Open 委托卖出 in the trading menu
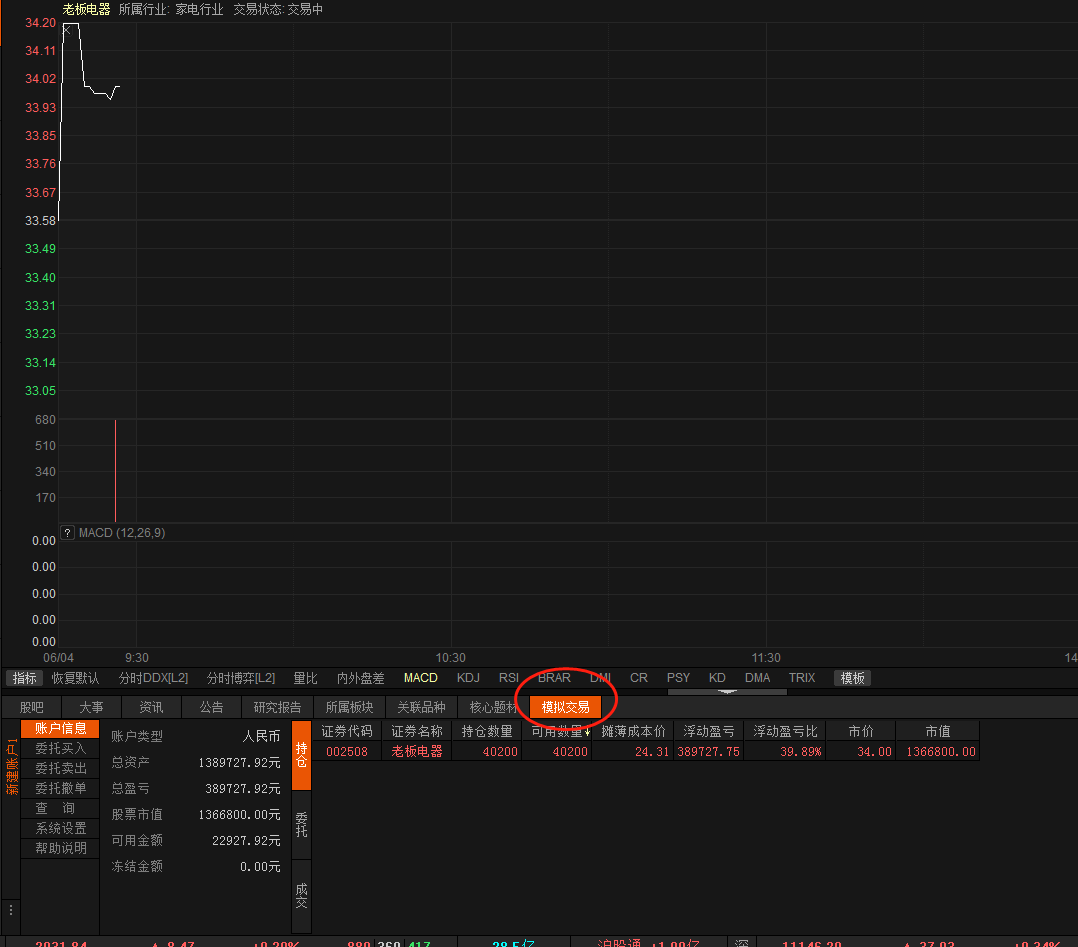 [61, 768]
